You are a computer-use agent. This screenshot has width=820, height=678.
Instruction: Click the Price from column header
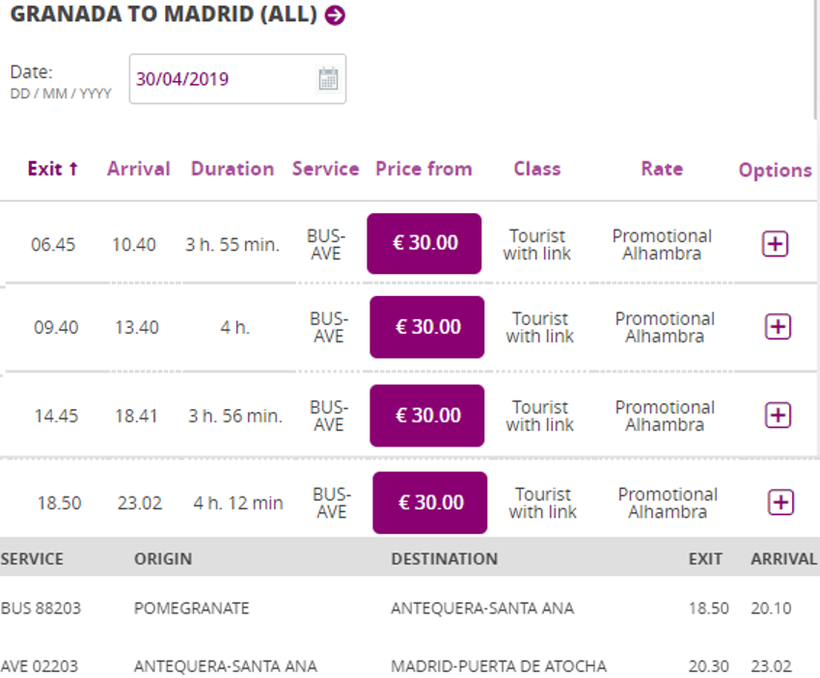pos(423,169)
